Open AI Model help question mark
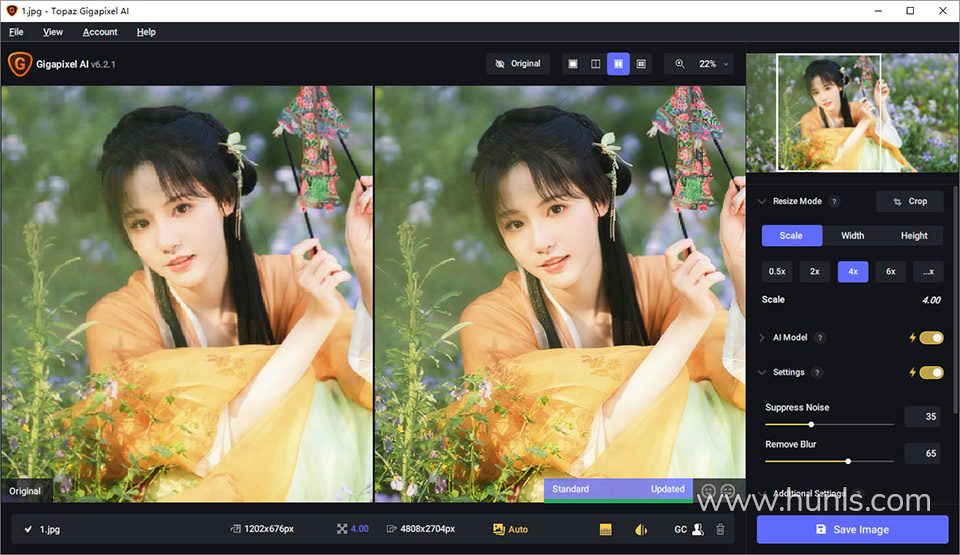This screenshot has height=555, width=960. [820, 338]
